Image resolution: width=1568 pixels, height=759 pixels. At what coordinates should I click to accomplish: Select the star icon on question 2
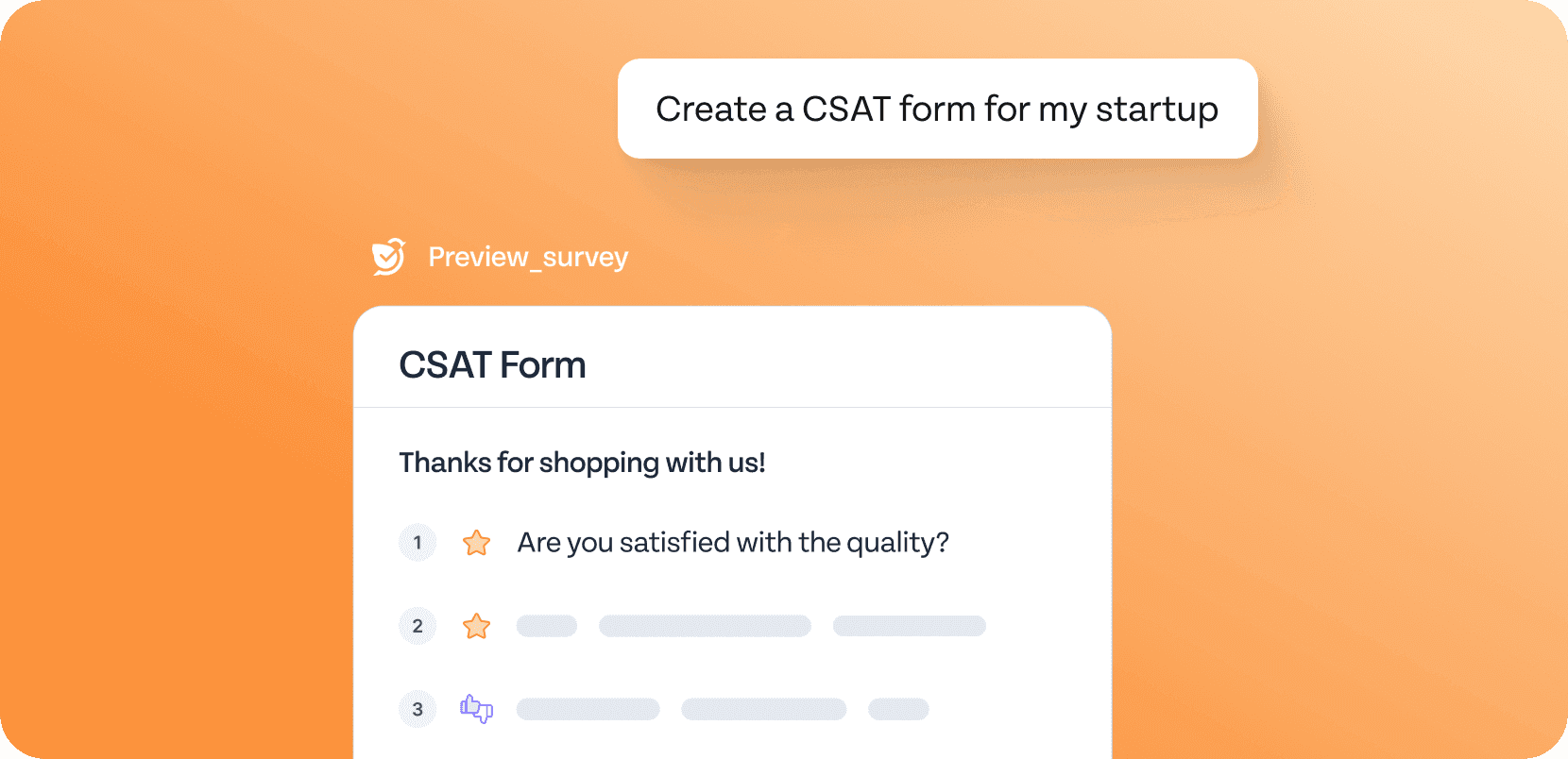476,626
